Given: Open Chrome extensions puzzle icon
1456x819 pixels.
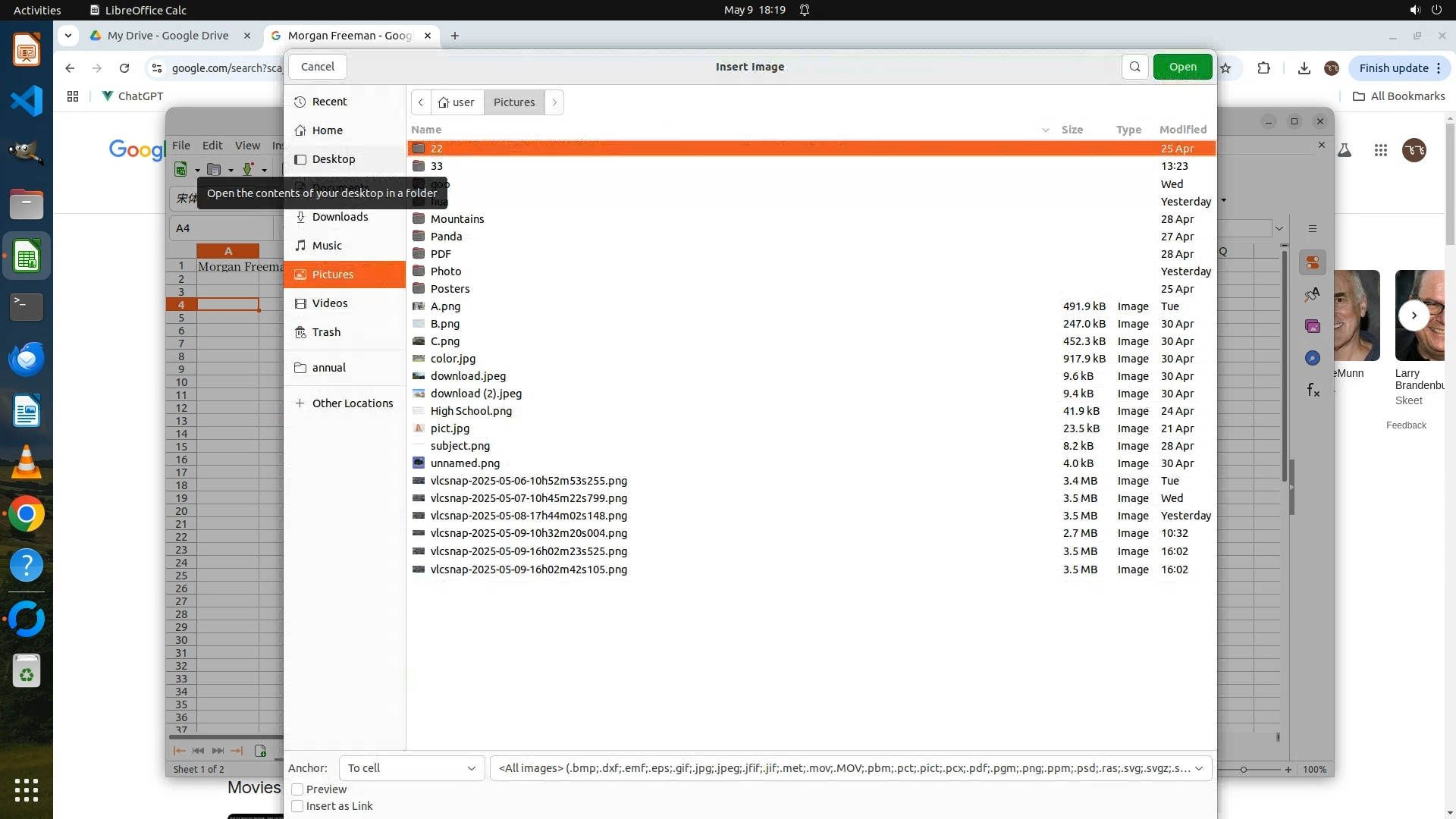Looking at the screenshot, I should point(1263,68).
